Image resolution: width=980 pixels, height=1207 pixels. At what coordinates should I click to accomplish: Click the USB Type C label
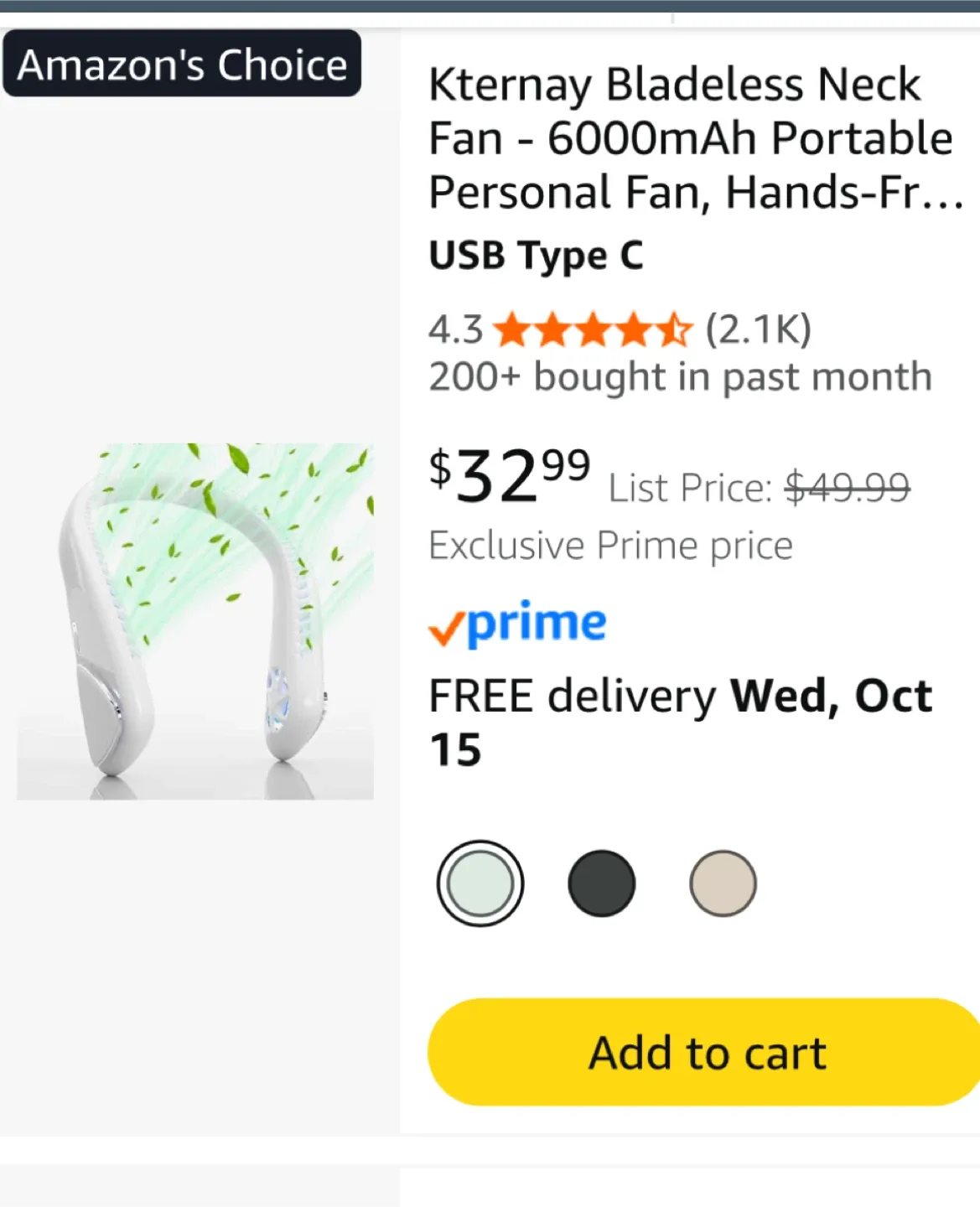point(536,256)
